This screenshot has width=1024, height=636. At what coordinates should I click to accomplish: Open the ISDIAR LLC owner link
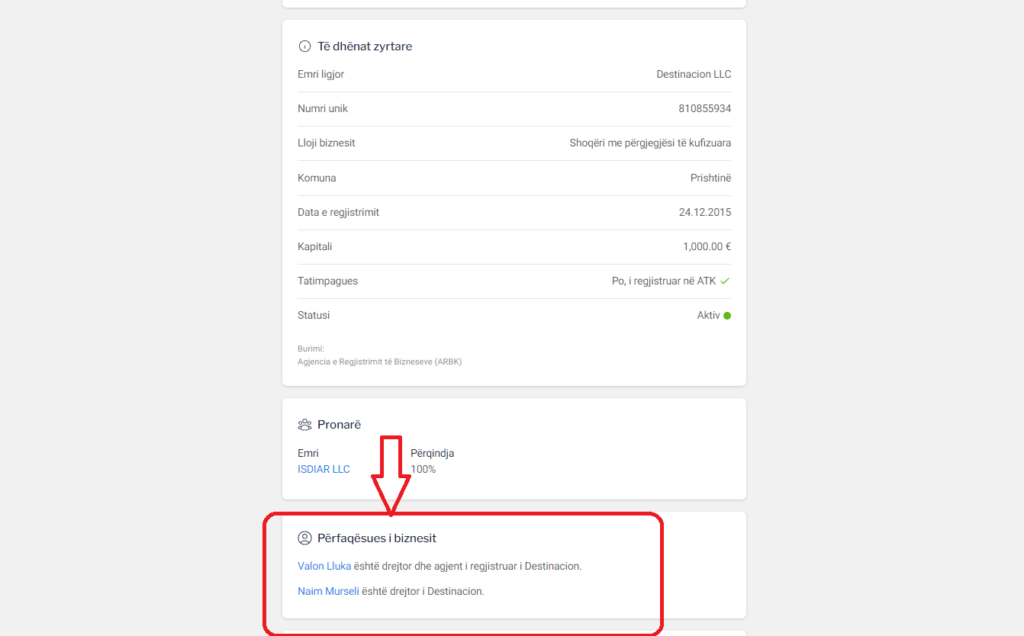pyautogui.click(x=324, y=470)
